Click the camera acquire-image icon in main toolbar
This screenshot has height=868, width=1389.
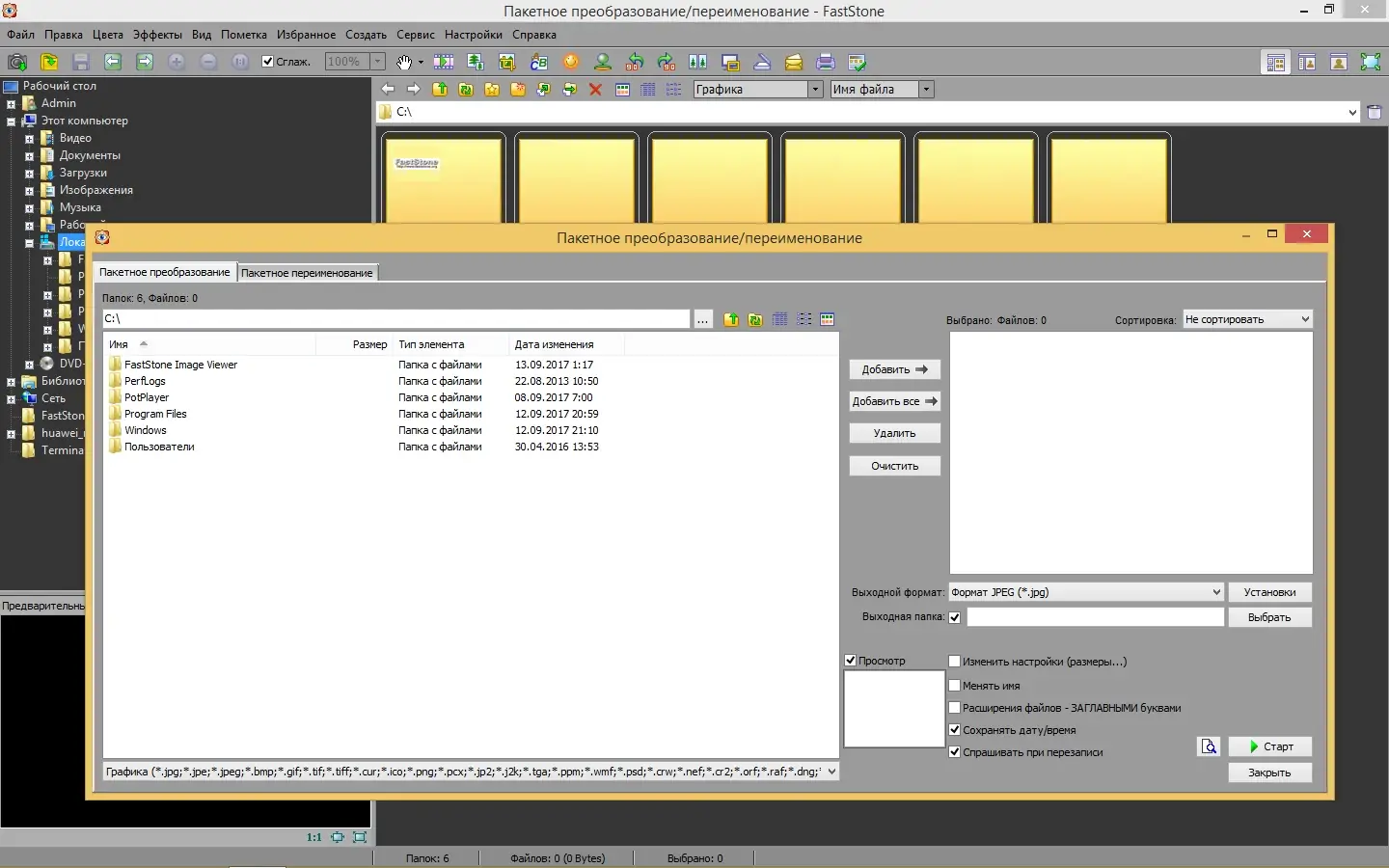point(17,62)
